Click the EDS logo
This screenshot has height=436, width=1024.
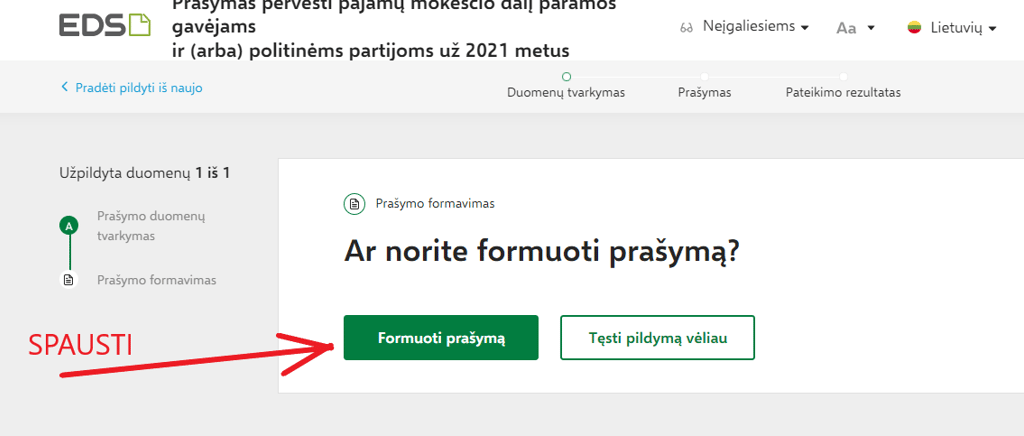pos(104,25)
